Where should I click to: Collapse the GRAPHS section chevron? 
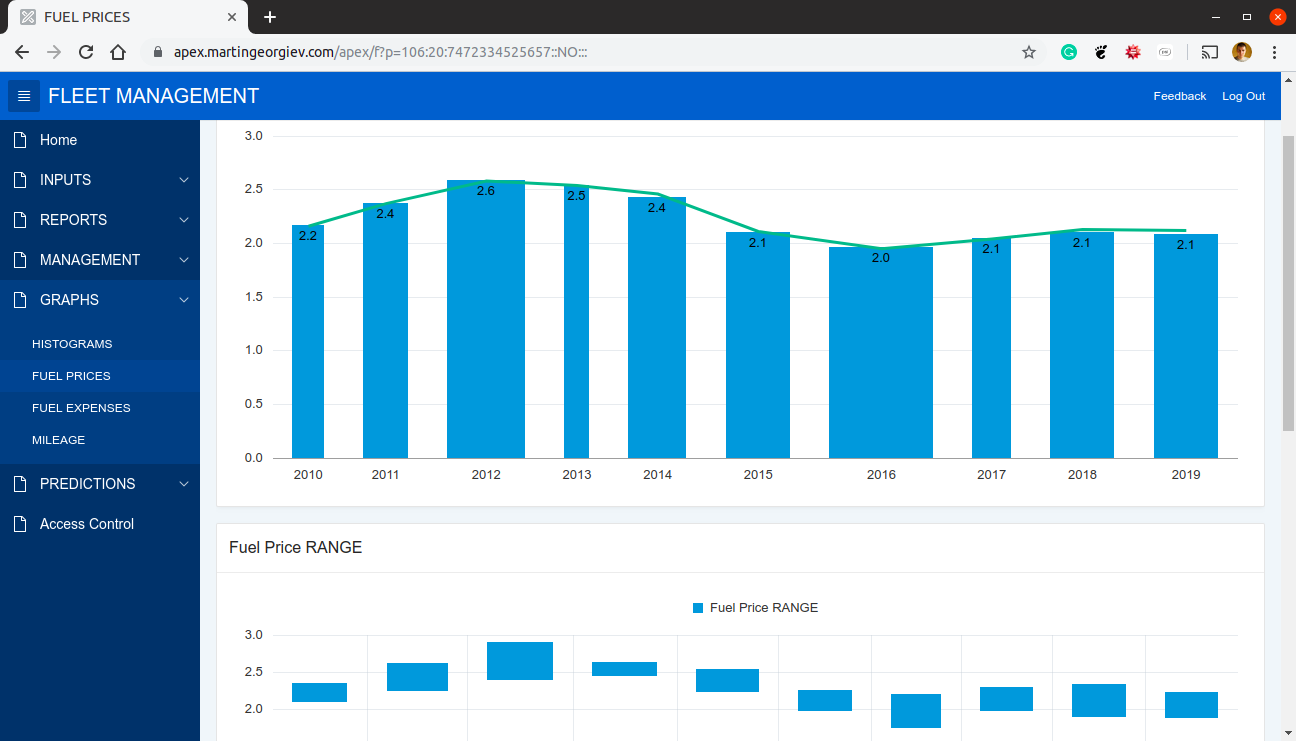click(x=184, y=300)
